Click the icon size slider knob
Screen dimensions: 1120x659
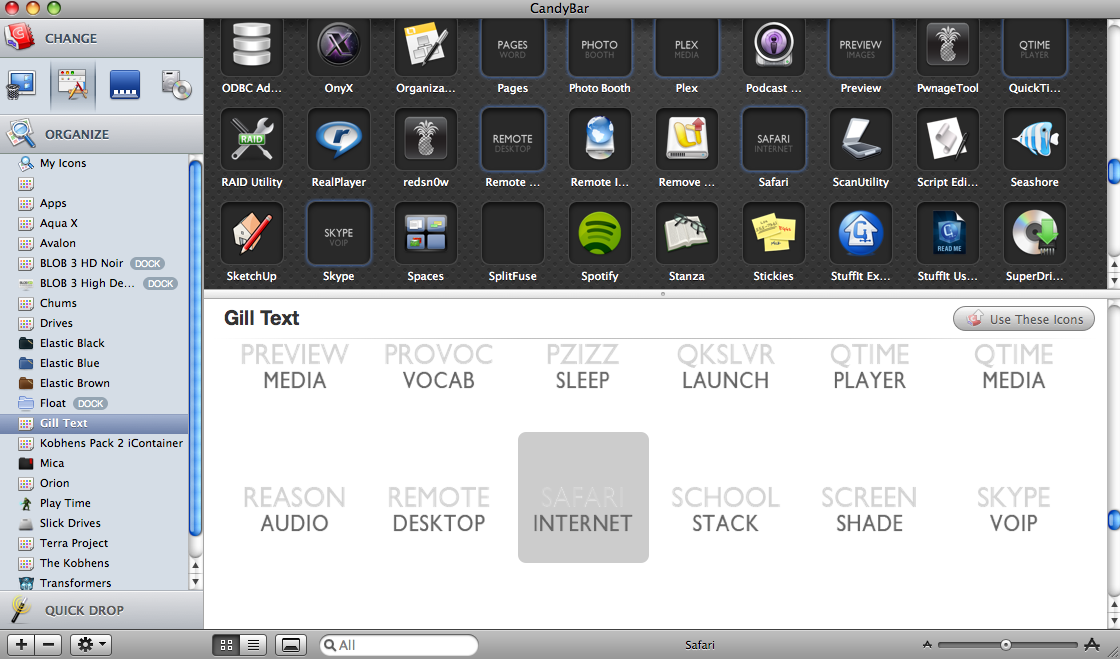1006,645
